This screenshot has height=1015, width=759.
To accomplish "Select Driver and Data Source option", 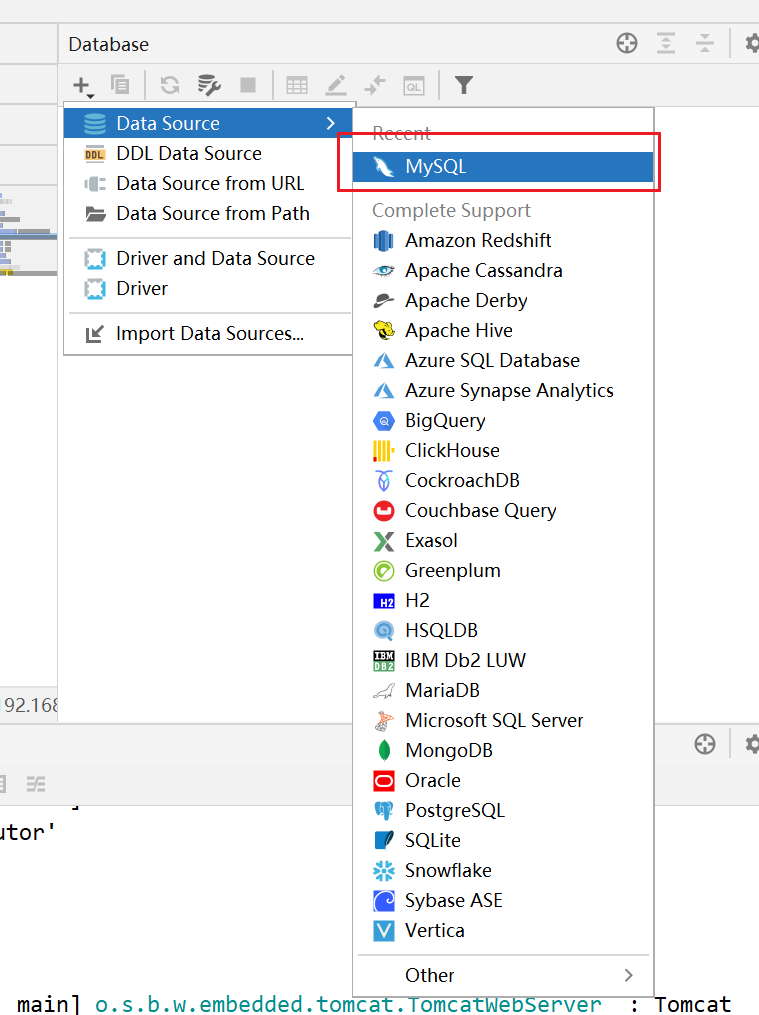I will [x=208, y=258].
